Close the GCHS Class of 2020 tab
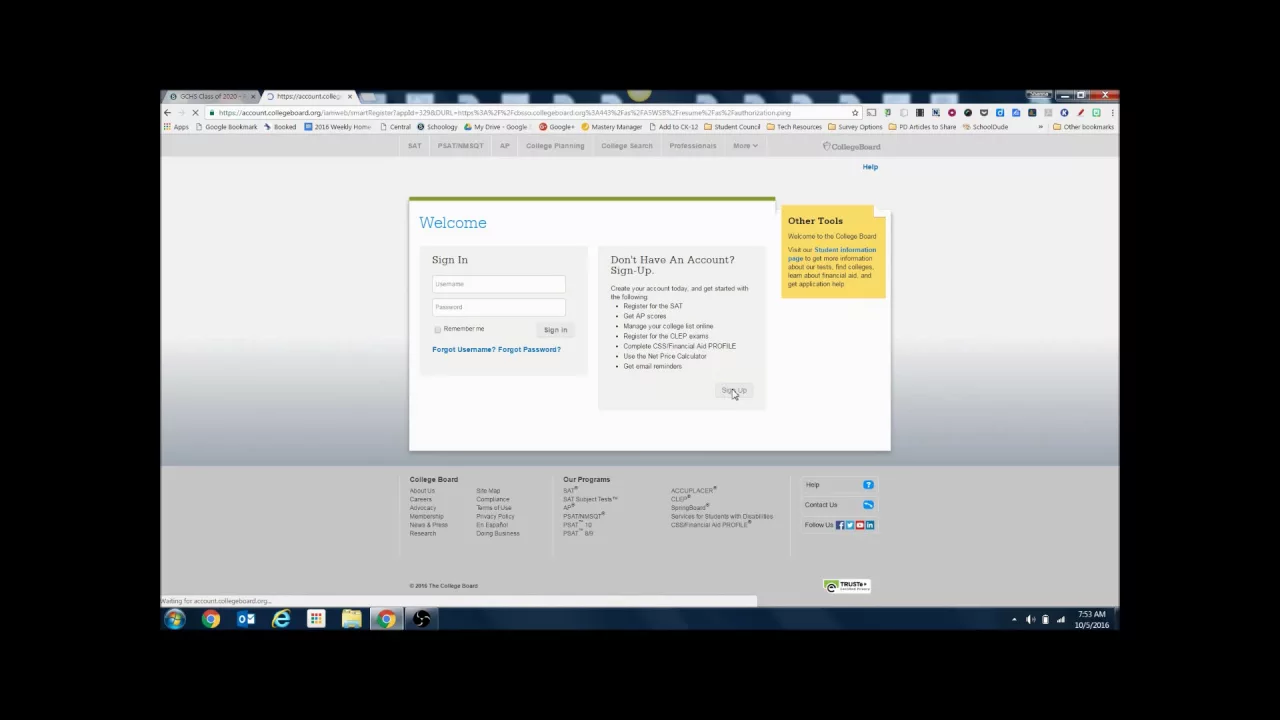1280x720 pixels. coord(253,97)
